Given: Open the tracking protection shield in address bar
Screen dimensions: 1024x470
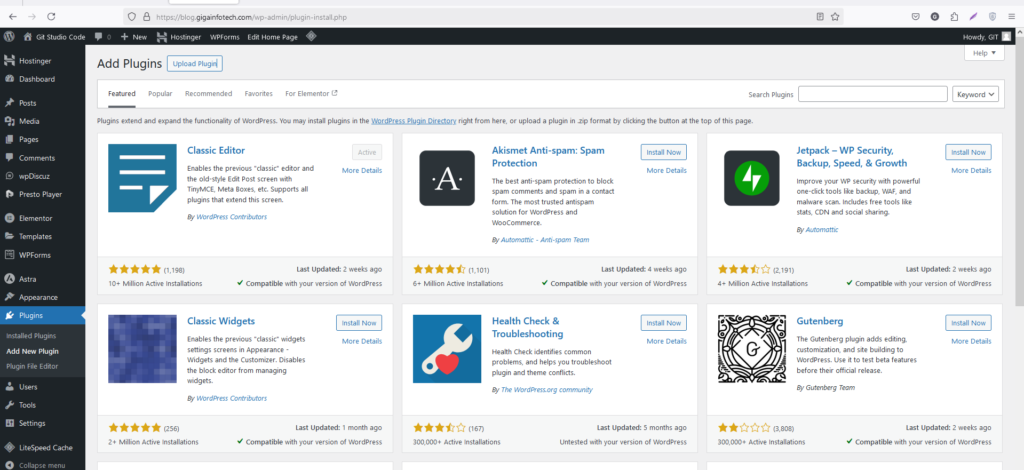Looking at the screenshot, I should click(x=132, y=17).
